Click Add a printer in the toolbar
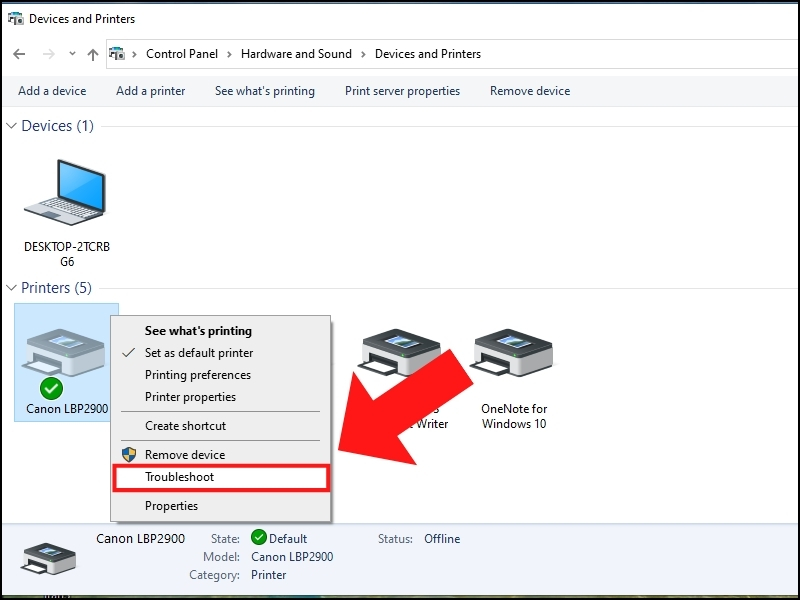This screenshot has height=600, width=800. [x=151, y=91]
